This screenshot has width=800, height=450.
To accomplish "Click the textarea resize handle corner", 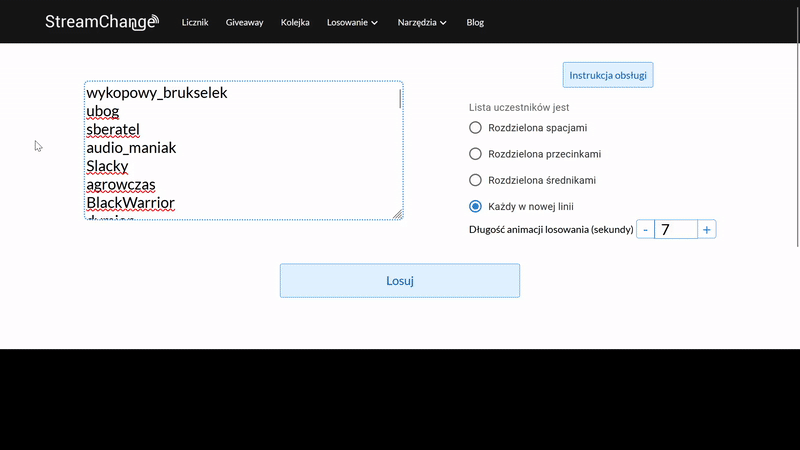I will coord(397,213).
